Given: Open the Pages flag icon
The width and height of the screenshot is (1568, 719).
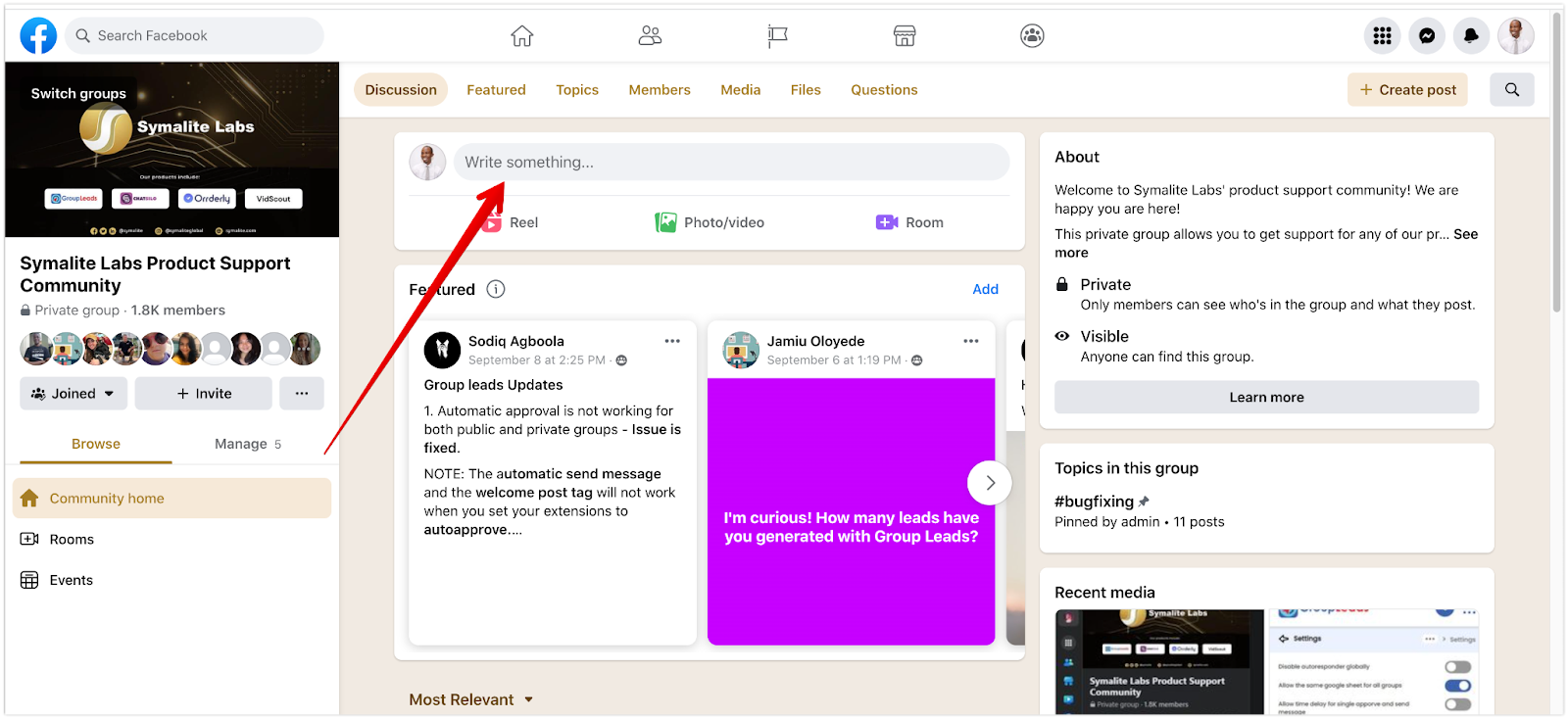Looking at the screenshot, I should (x=777, y=36).
